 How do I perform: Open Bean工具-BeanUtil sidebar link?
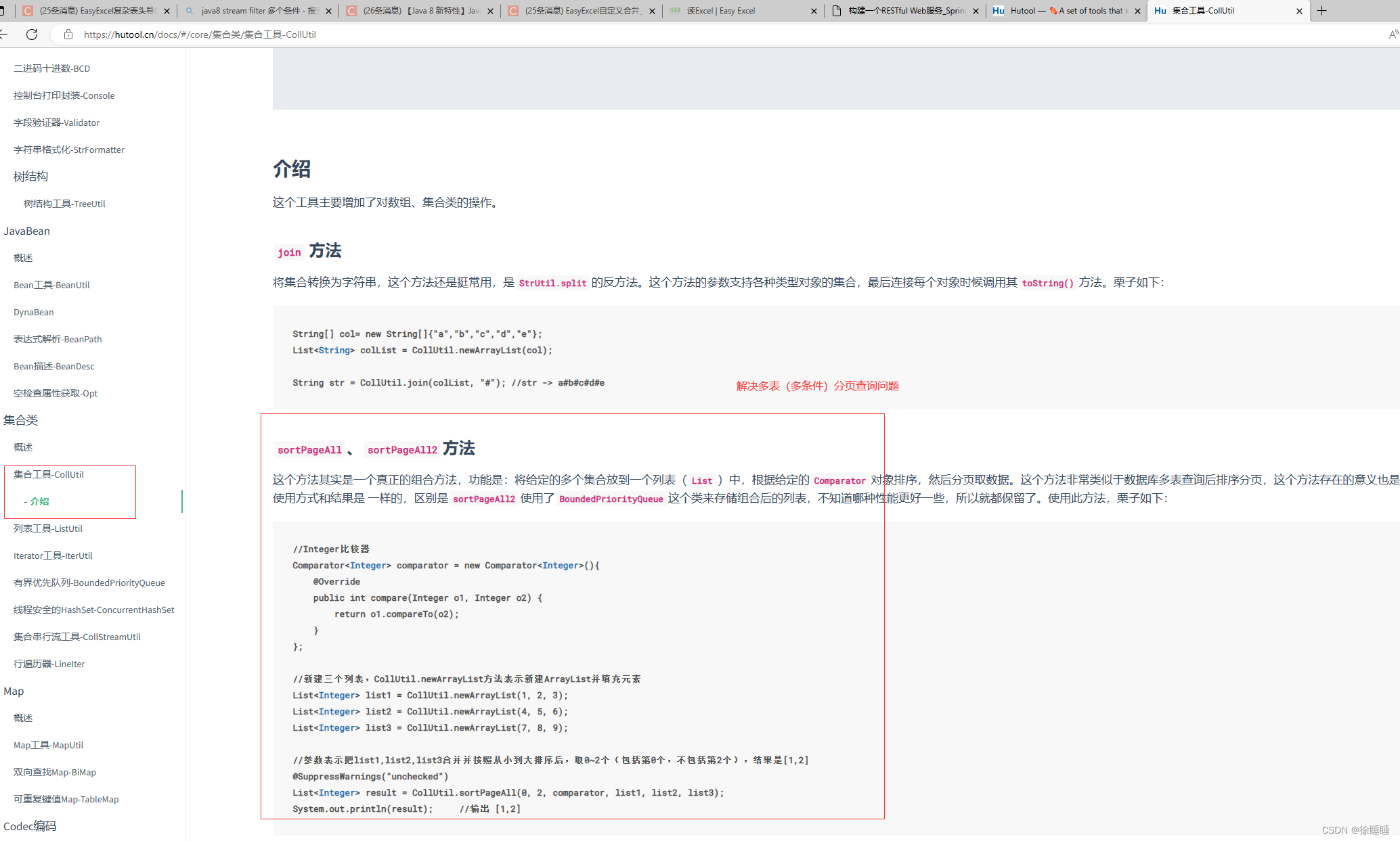coord(51,285)
